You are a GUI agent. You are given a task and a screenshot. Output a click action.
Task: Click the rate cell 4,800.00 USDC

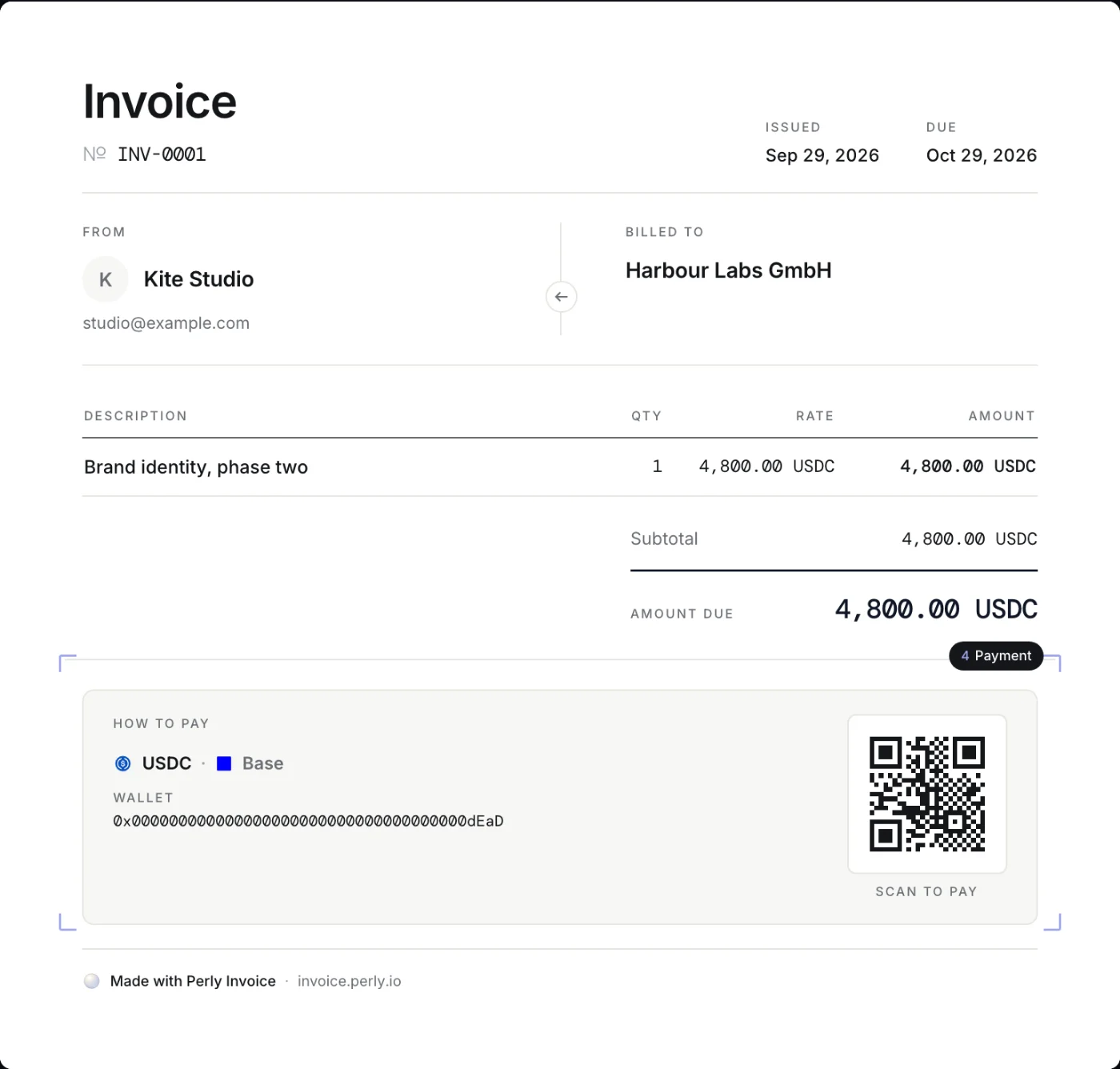(766, 466)
